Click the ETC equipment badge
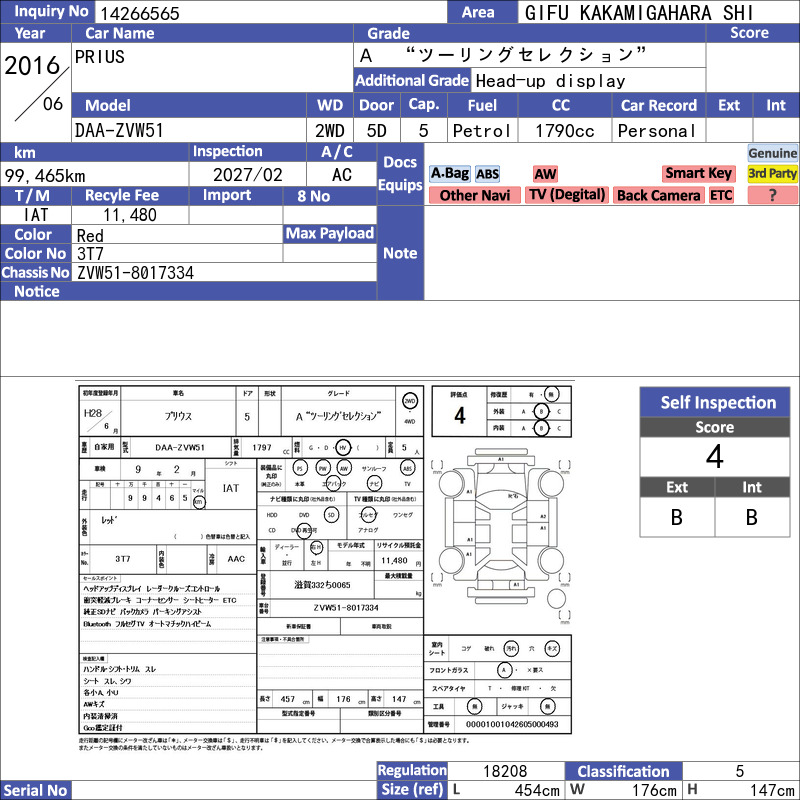The image size is (800, 800). pyautogui.click(x=721, y=195)
